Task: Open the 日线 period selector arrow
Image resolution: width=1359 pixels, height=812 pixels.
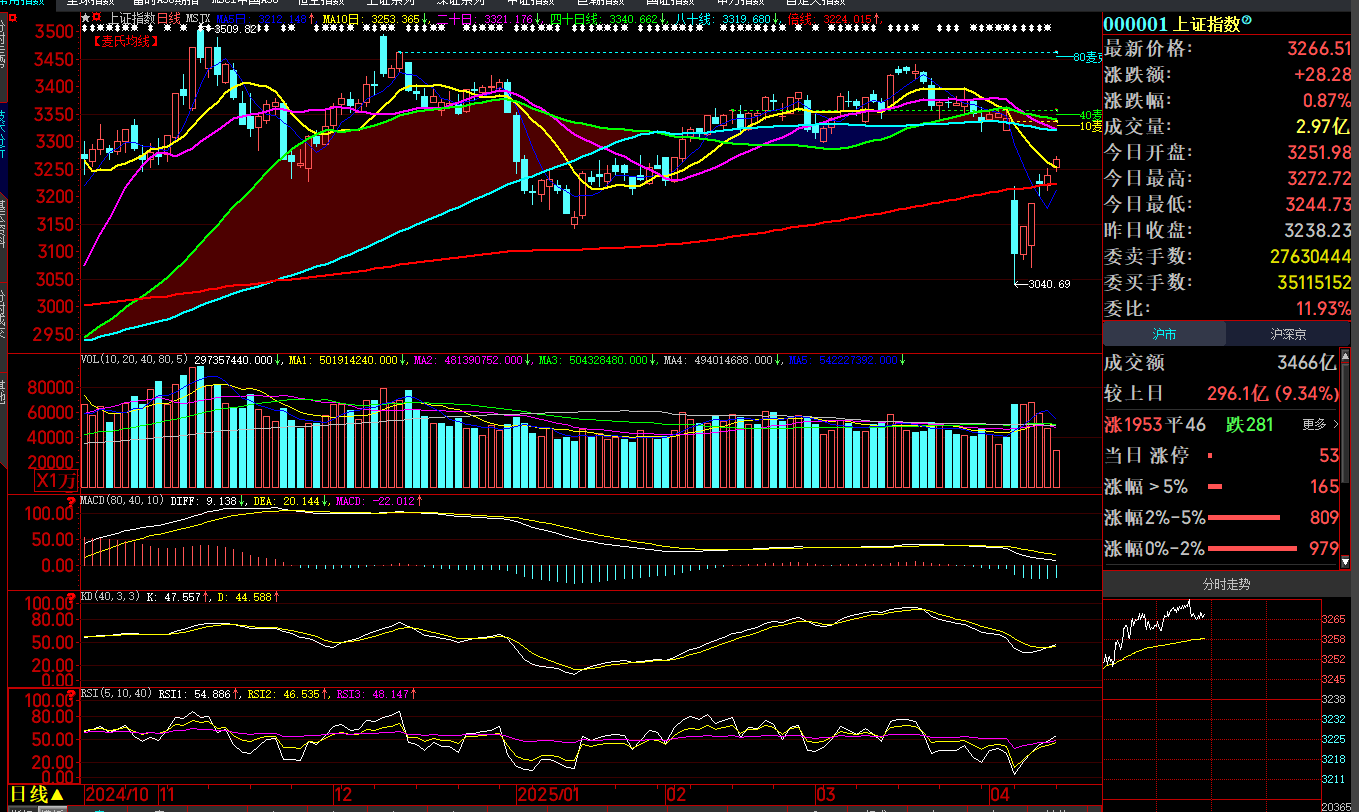Action: [57, 795]
